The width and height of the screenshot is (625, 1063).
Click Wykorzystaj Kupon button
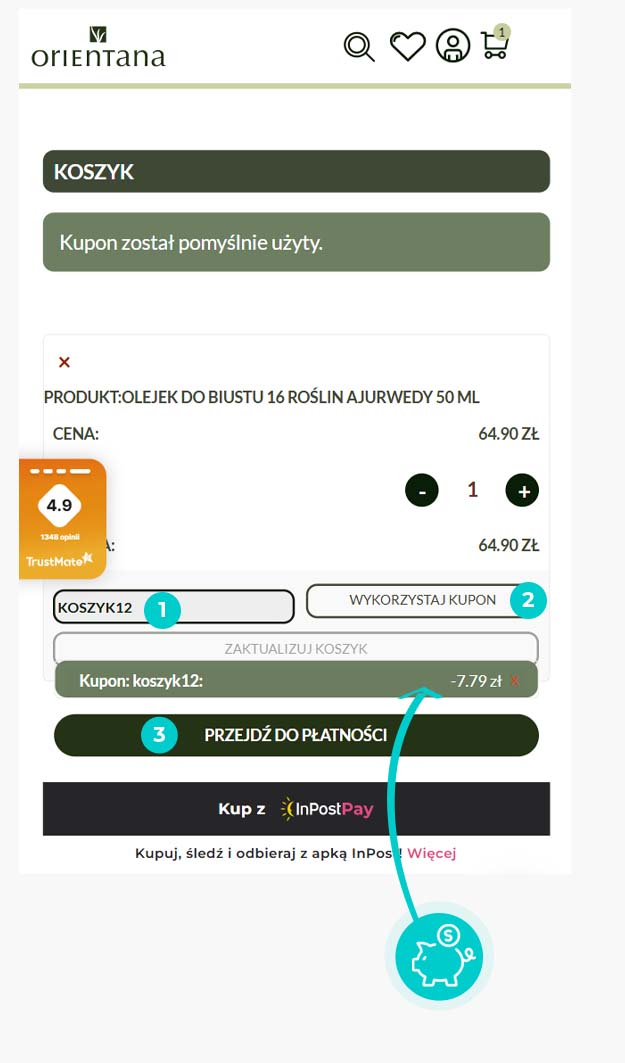pos(422,600)
